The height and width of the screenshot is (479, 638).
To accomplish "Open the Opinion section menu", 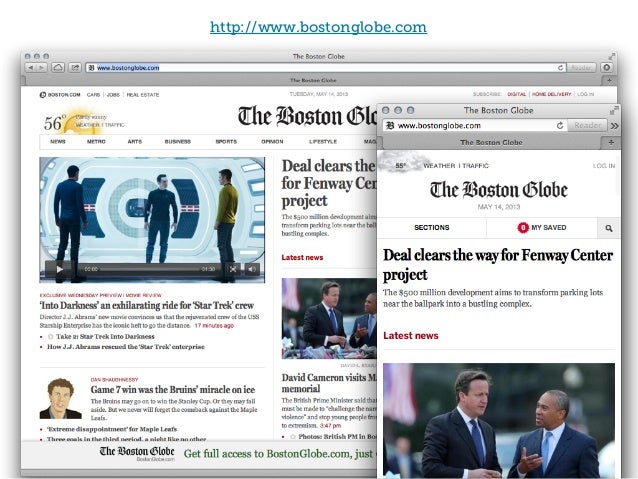I will pyautogui.click(x=272, y=142).
